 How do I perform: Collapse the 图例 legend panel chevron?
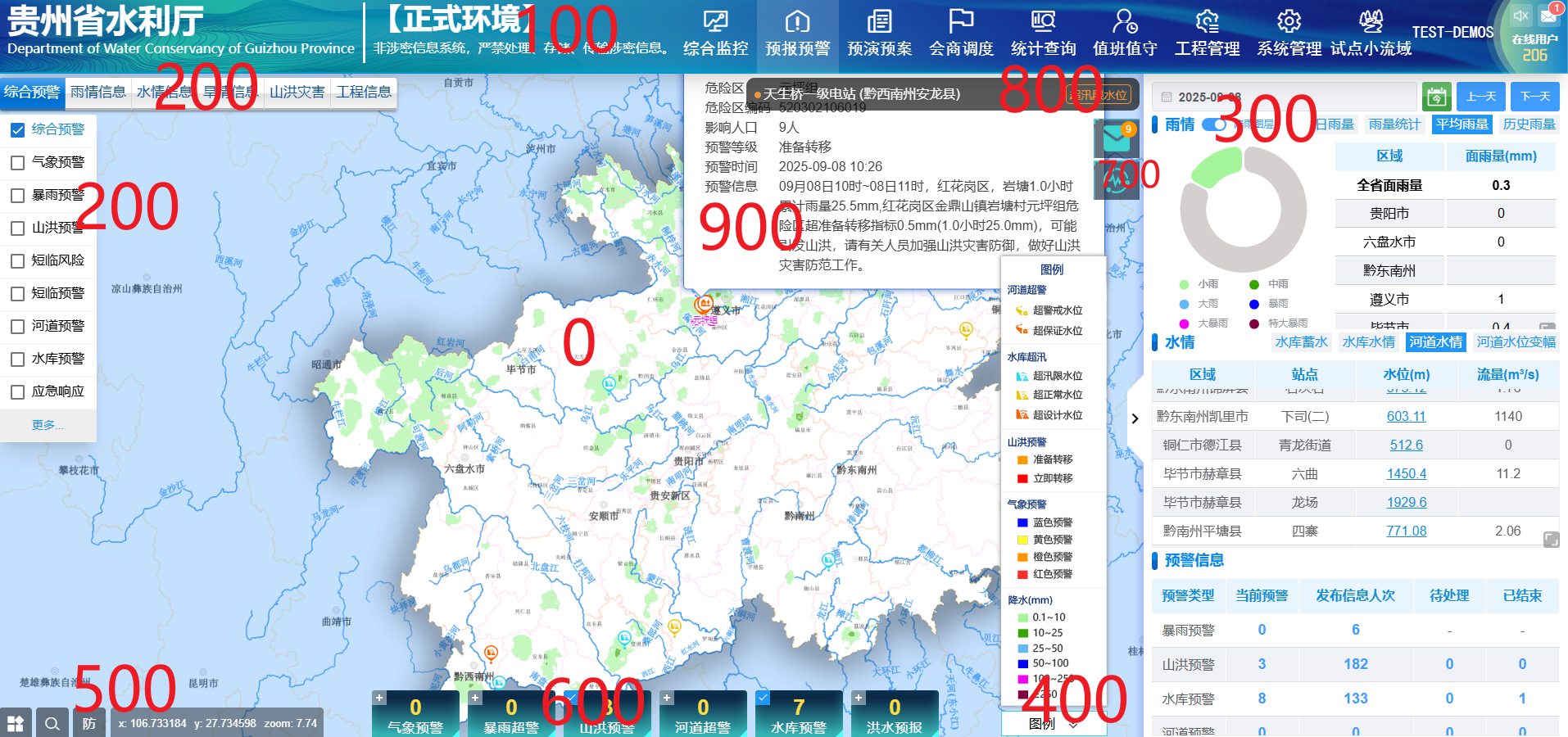[x=1074, y=725]
